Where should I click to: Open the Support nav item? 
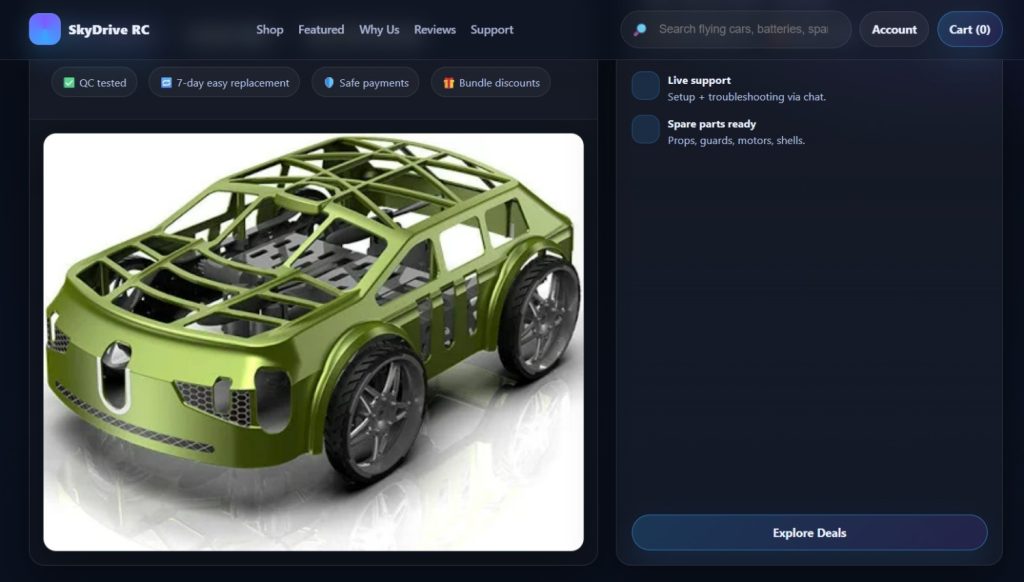[x=492, y=29]
